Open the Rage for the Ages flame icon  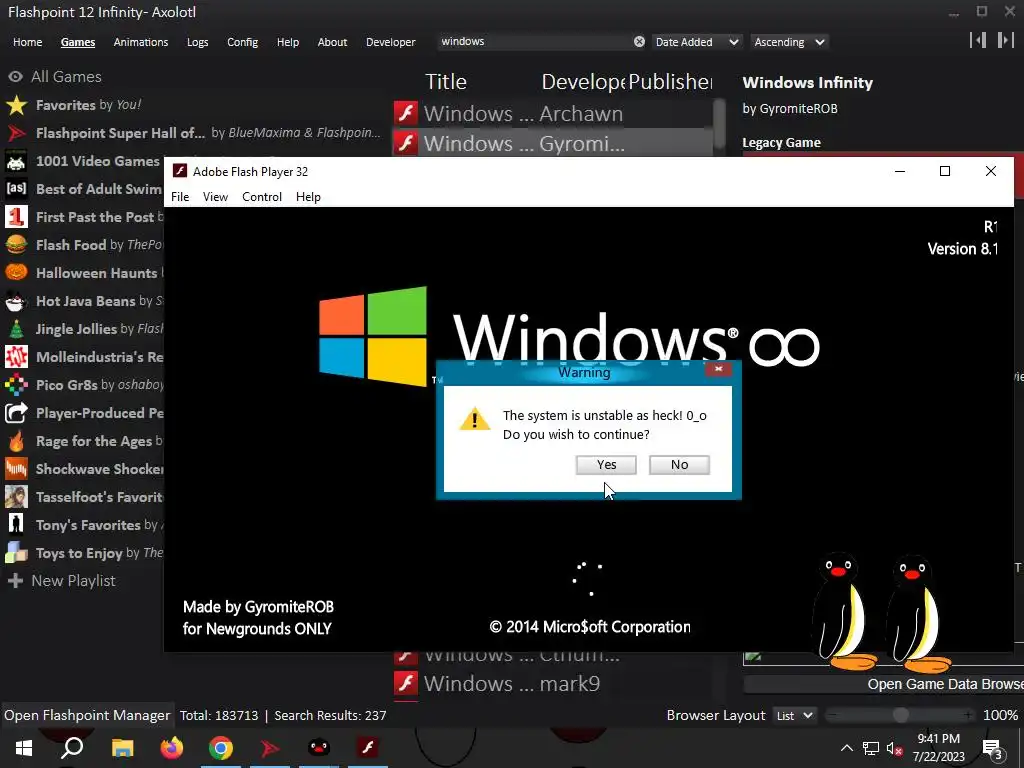pyautogui.click(x=16, y=441)
